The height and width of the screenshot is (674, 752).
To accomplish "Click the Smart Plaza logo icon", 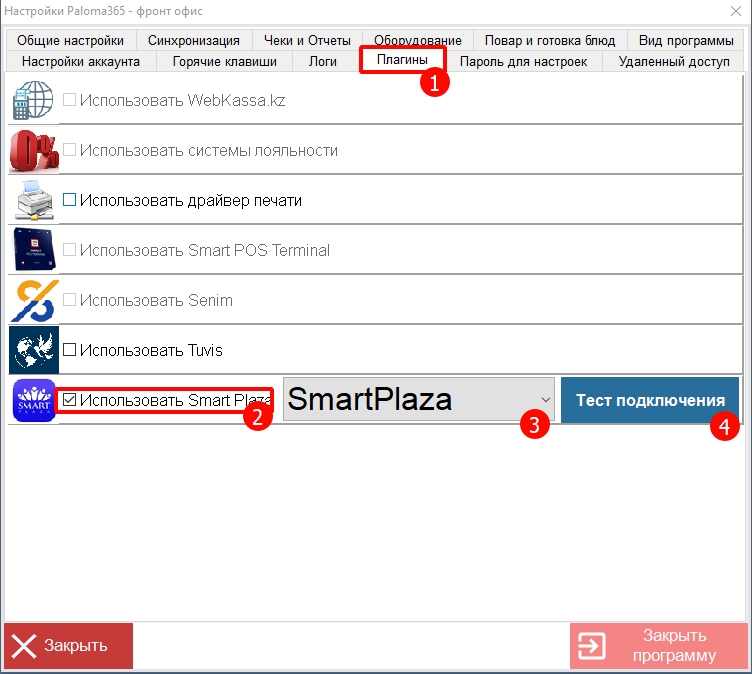I will pos(34,400).
